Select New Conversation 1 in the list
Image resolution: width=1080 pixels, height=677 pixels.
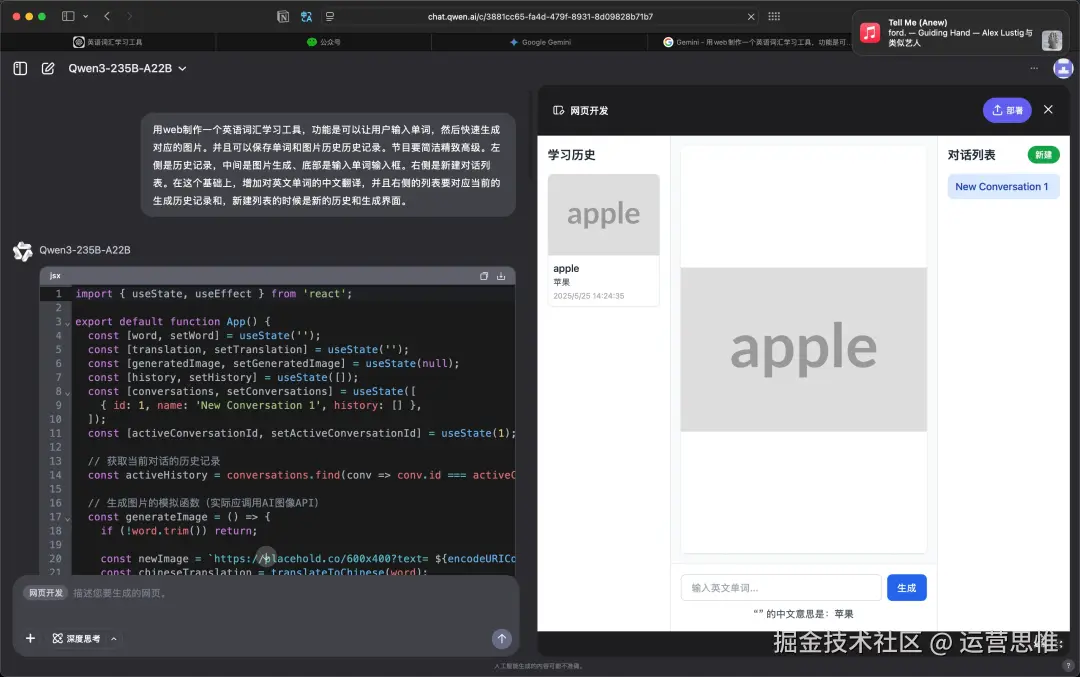point(1003,187)
